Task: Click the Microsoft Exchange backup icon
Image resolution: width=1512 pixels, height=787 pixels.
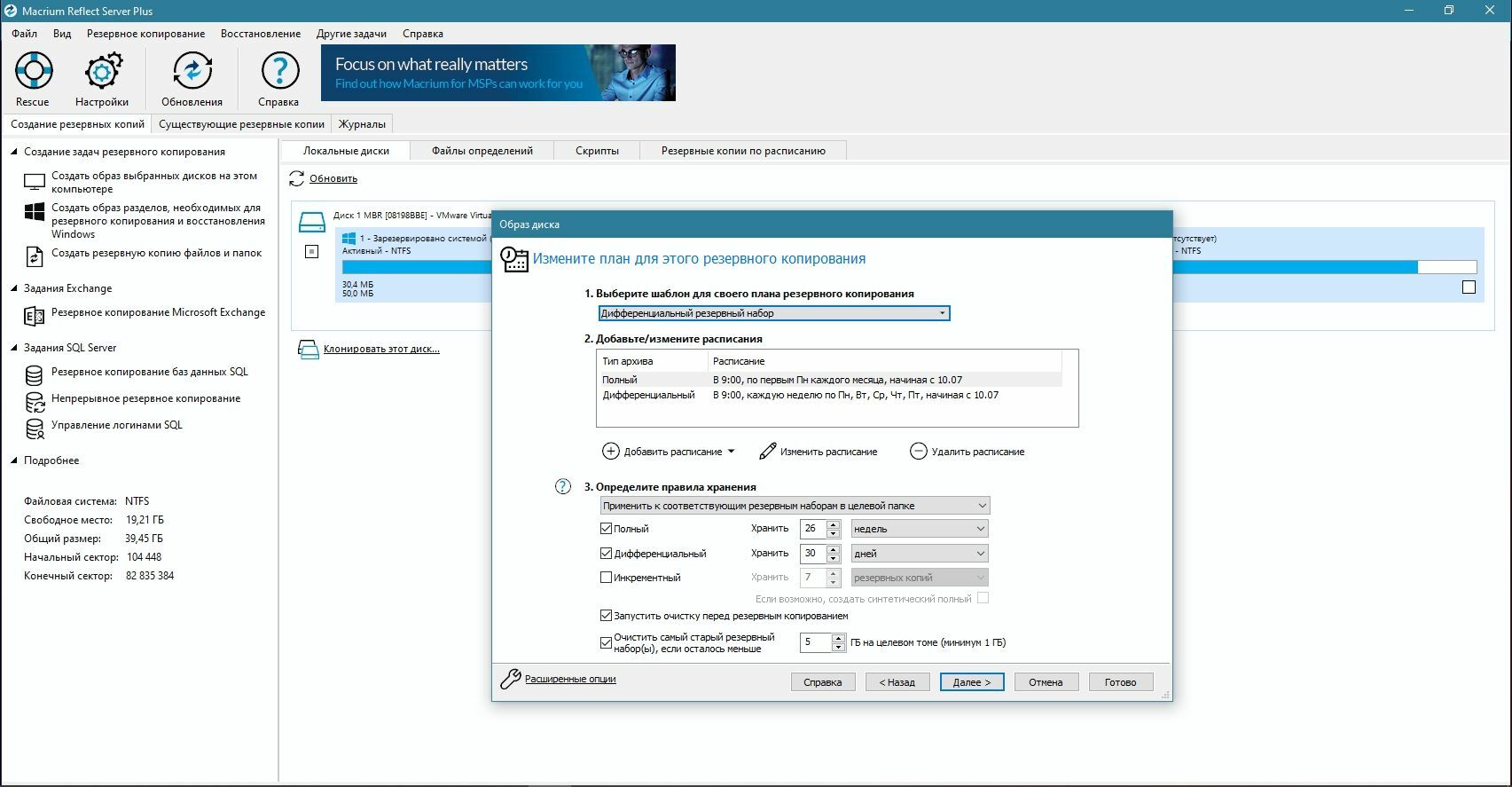Action: tap(34, 315)
